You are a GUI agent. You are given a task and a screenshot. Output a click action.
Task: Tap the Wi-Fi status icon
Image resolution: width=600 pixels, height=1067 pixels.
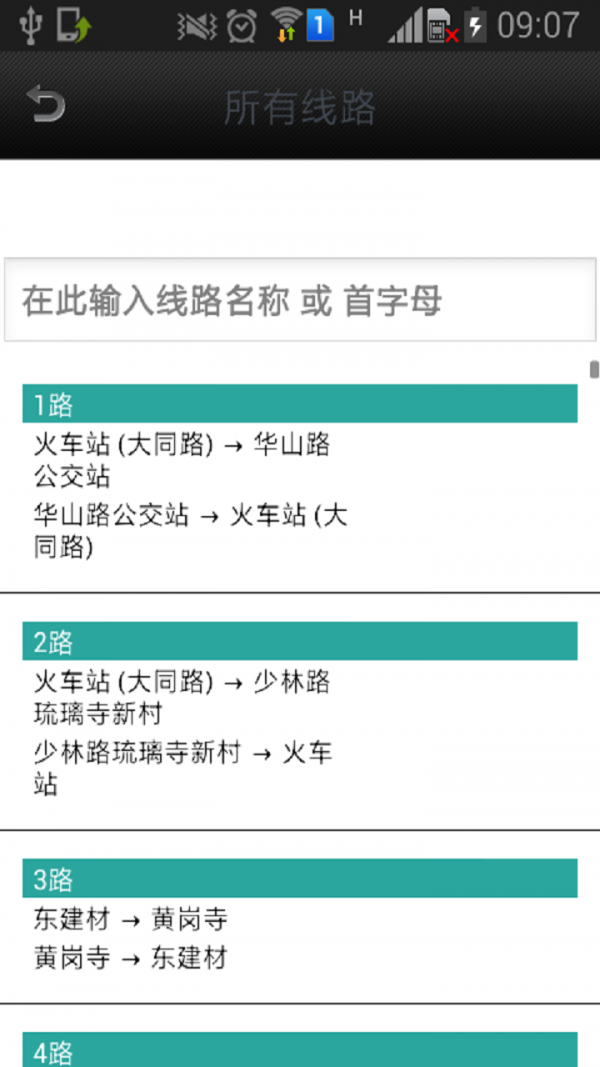286,25
